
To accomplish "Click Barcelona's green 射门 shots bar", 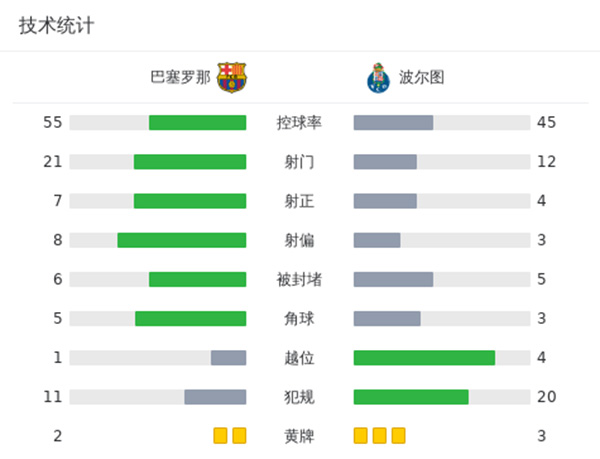I will point(190,162).
